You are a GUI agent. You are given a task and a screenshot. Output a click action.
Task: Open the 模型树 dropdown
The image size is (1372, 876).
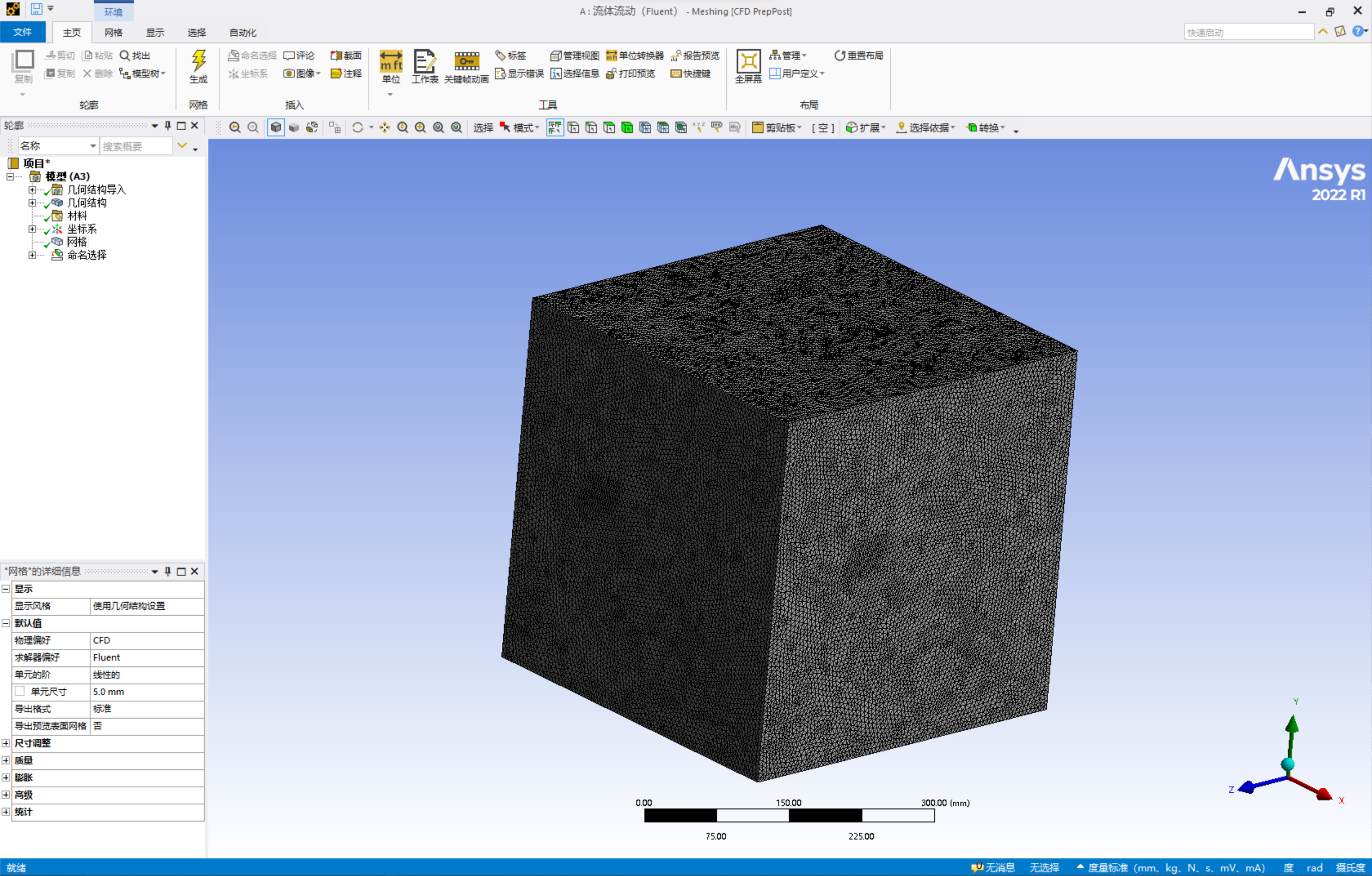tap(143, 73)
